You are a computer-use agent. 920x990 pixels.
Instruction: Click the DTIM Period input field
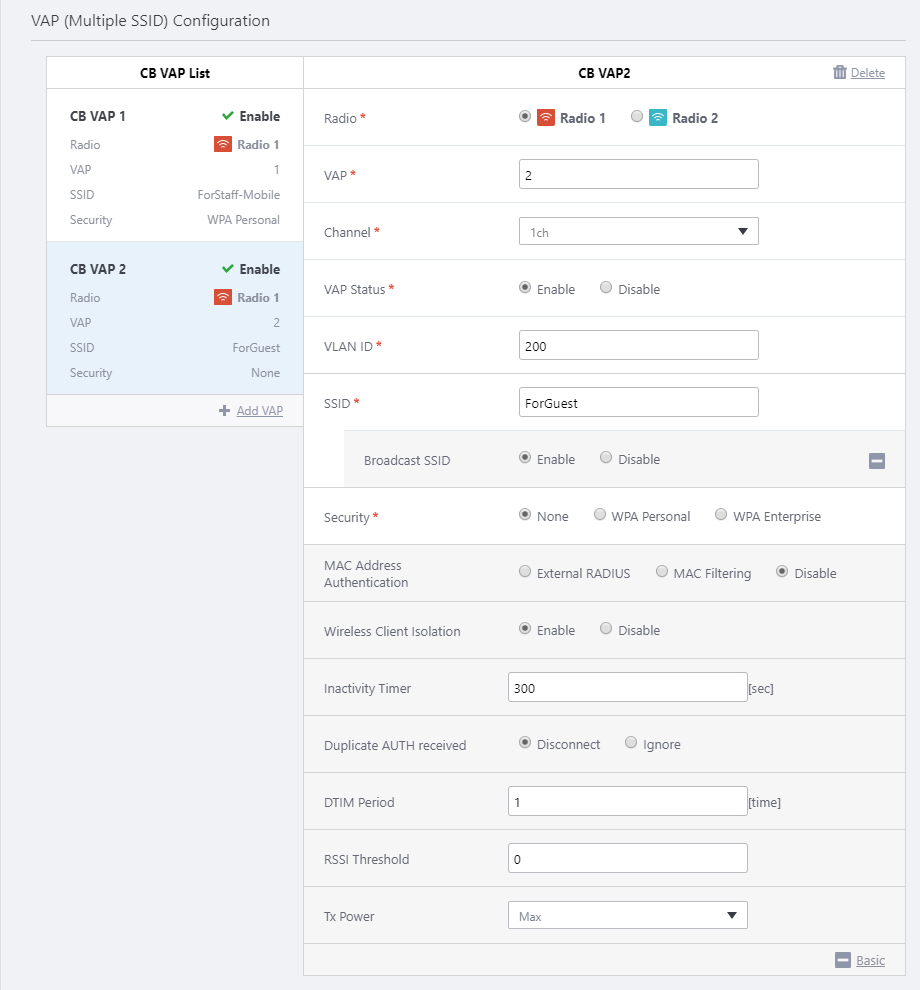(x=628, y=801)
